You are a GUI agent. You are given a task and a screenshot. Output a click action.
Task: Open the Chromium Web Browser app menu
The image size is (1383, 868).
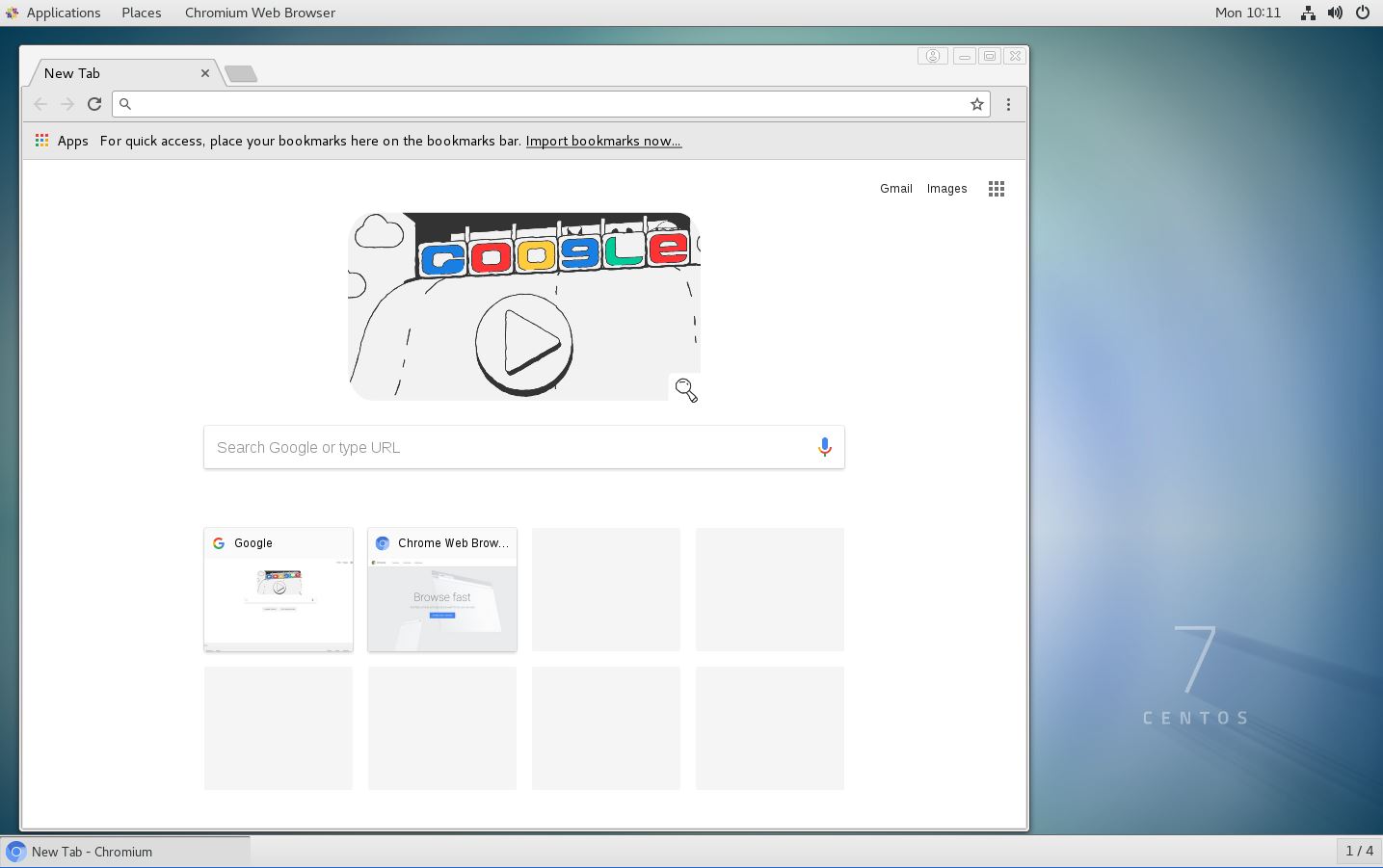click(260, 13)
